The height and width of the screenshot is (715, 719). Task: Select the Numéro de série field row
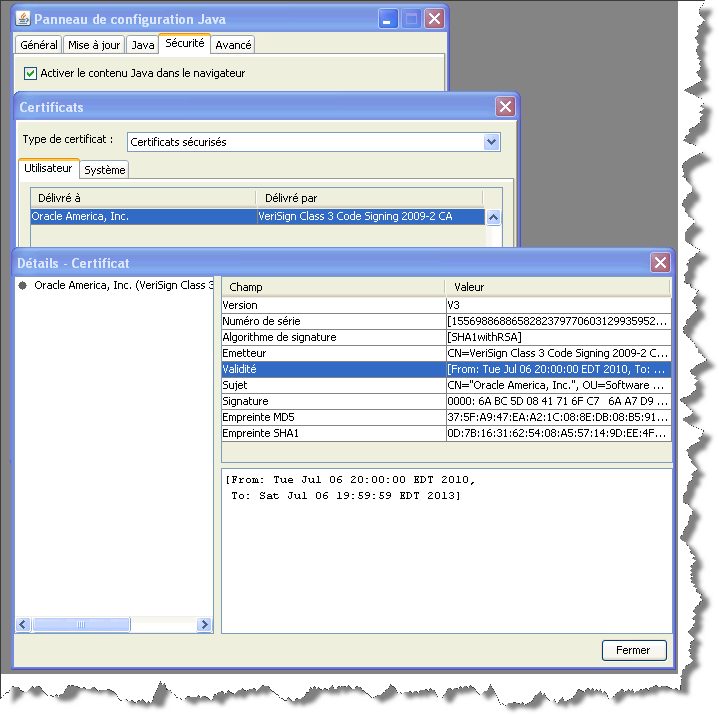(x=446, y=321)
